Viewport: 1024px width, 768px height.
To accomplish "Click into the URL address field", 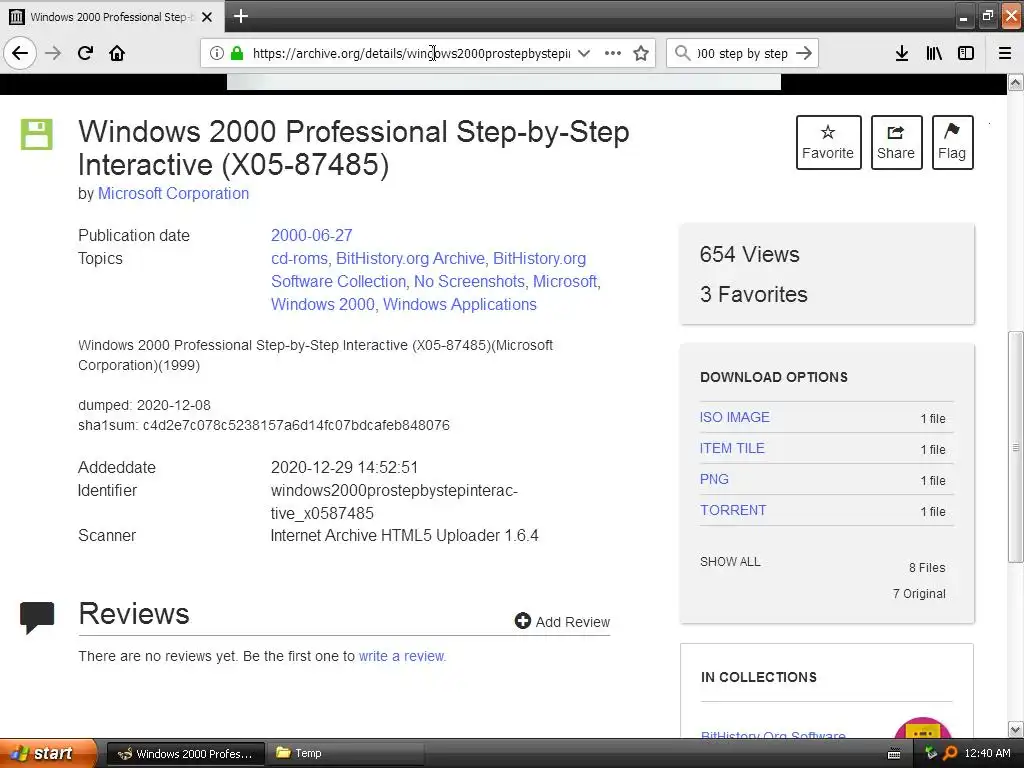I will [x=411, y=53].
